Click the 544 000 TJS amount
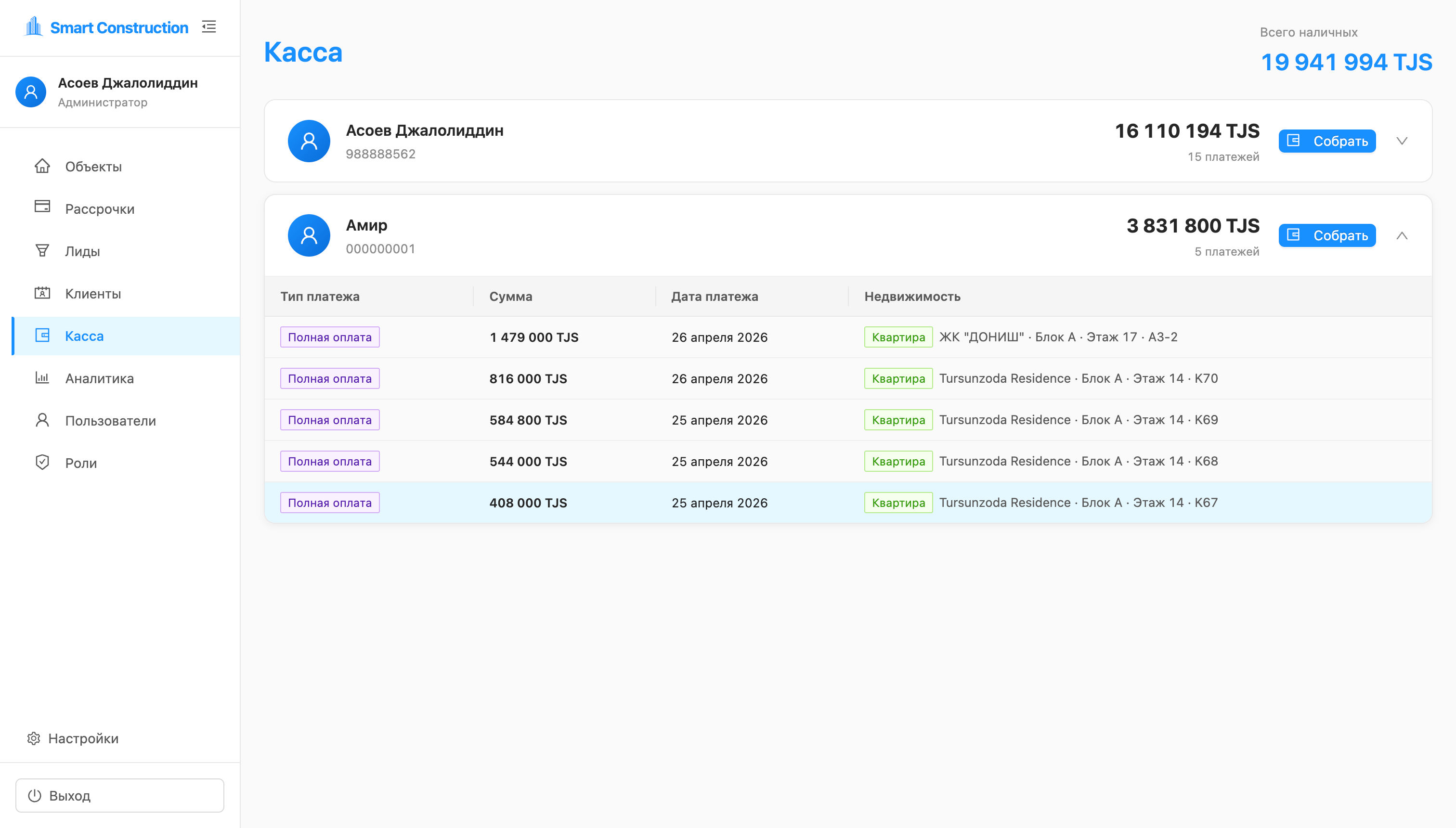 pyautogui.click(x=528, y=461)
